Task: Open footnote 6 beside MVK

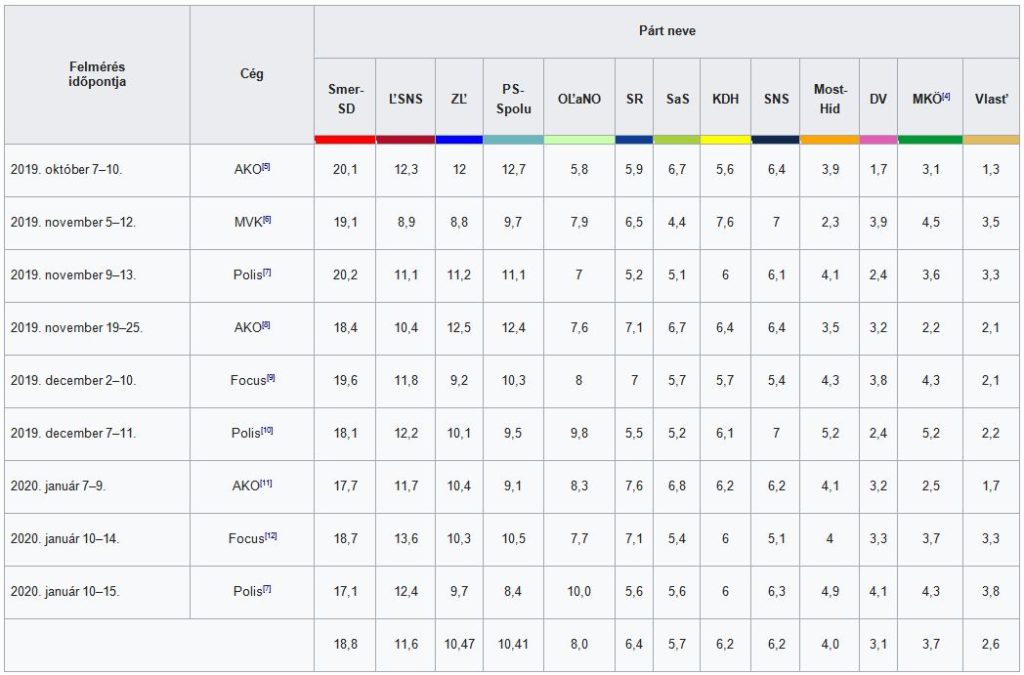Action: 267,220
